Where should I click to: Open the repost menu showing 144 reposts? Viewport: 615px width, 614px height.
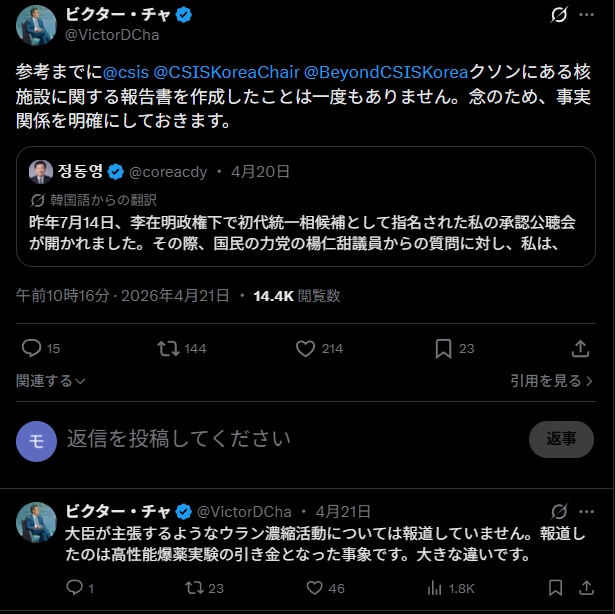pyautogui.click(x=168, y=348)
